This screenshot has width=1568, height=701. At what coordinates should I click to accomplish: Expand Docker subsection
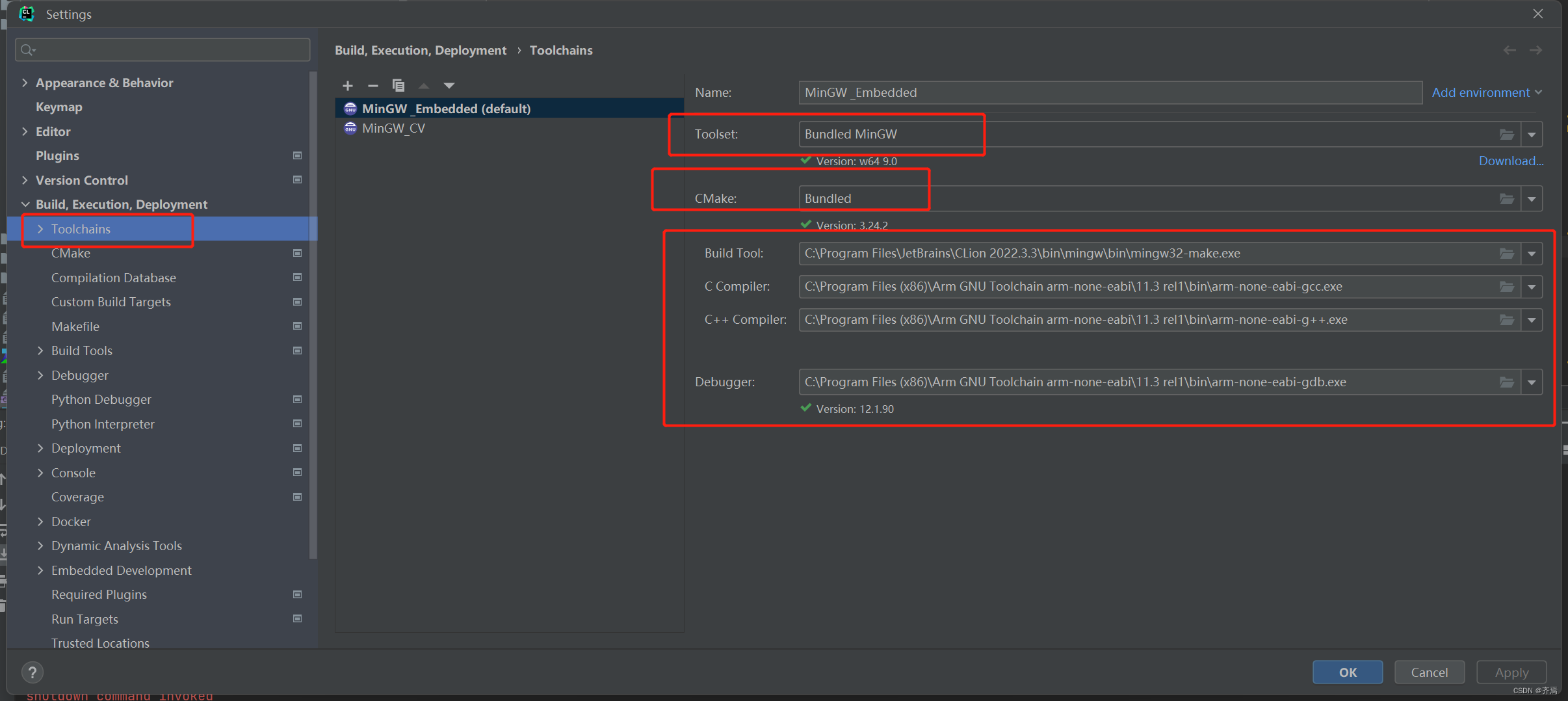[x=40, y=522]
